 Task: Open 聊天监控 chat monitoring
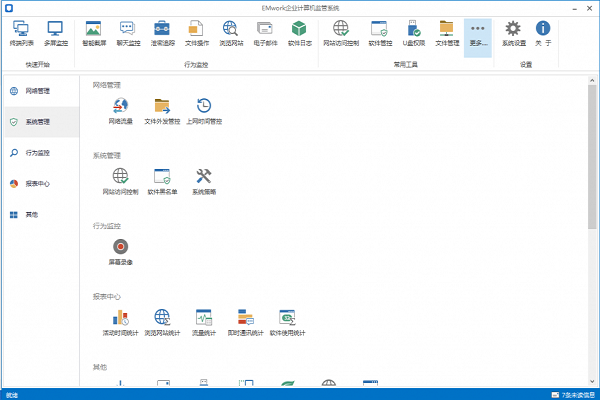[x=129, y=34]
